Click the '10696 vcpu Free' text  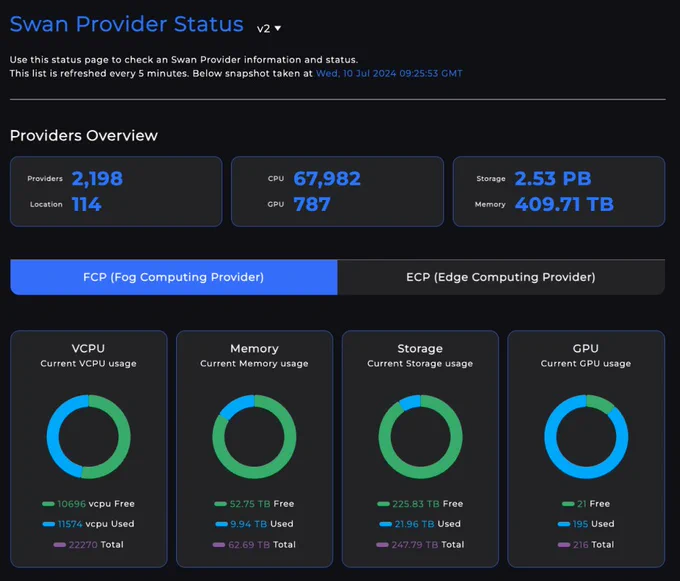click(96, 504)
